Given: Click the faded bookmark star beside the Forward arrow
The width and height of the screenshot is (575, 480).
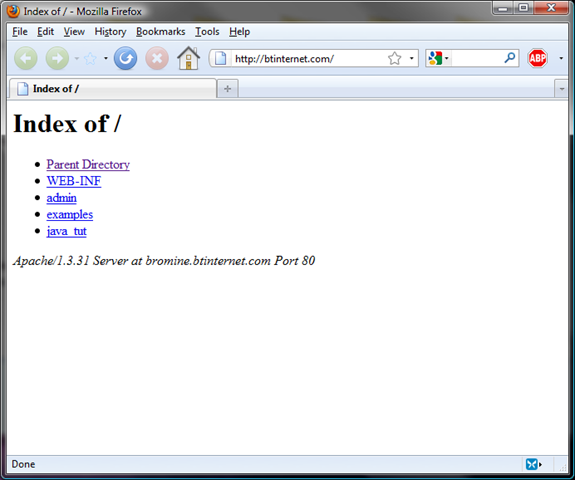Looking at the screenshot, I should click(x=90, y=58).
